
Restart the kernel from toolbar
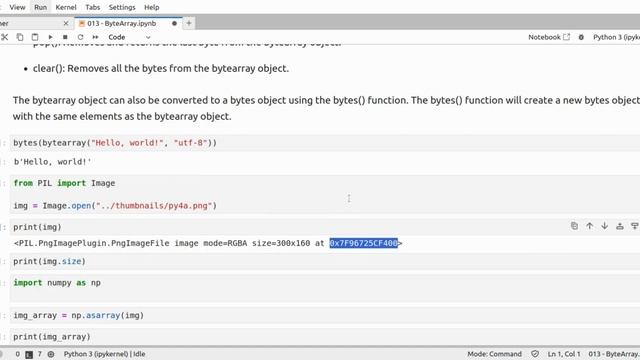point(80,37)
